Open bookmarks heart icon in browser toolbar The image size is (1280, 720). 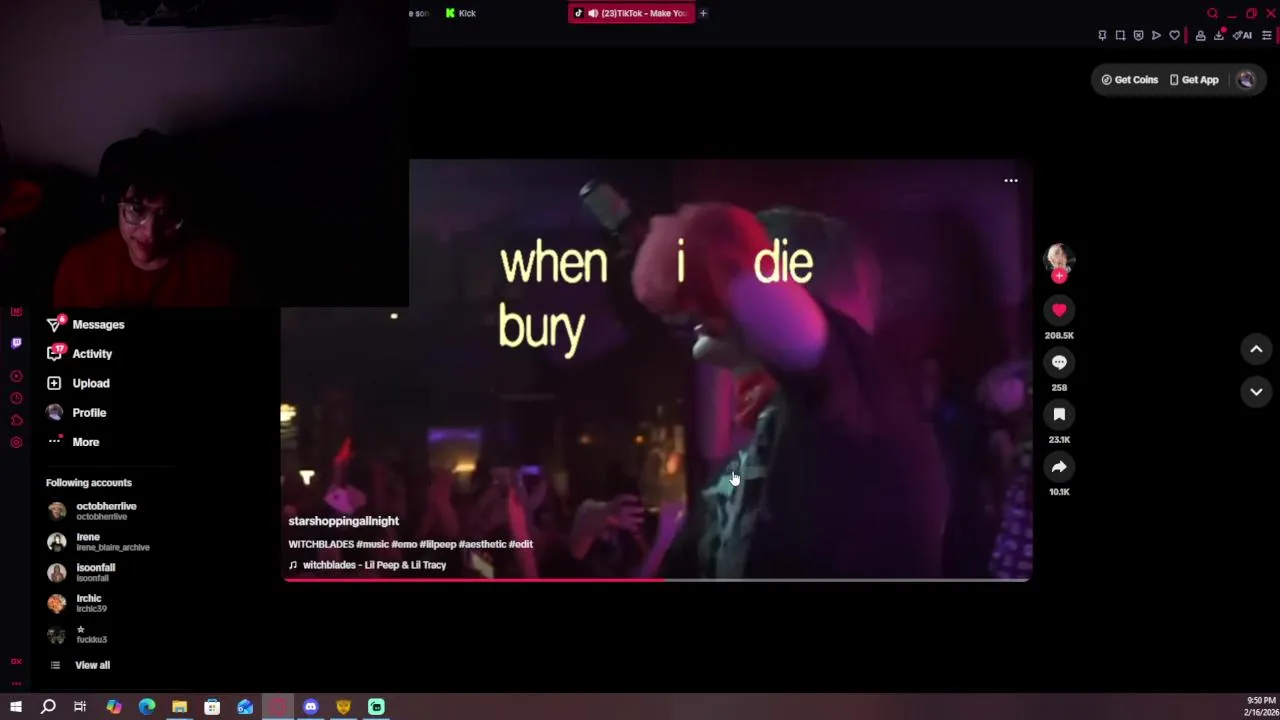[1174, 35]
